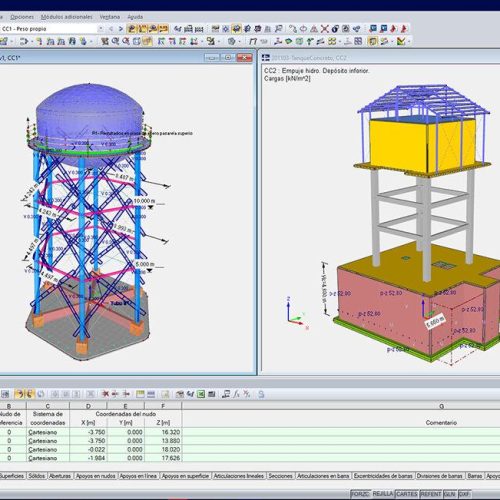Open the Módulos adicionales menu
This screenshot has width=500, height=500.
(x=67, y=17)
